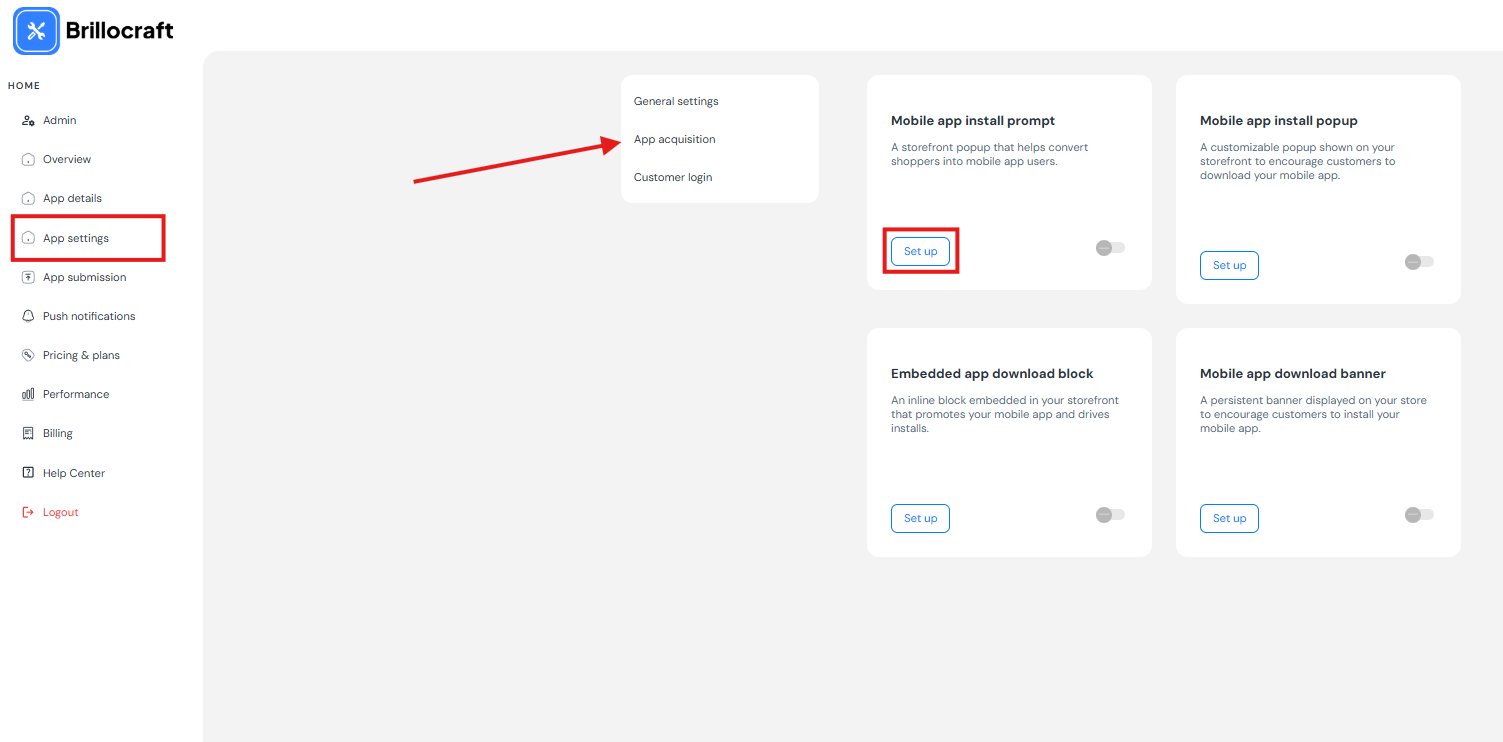Click the Pricing & plans tag icon
The height and width of the screenshot is (742, 1503).
click(28, 356)
